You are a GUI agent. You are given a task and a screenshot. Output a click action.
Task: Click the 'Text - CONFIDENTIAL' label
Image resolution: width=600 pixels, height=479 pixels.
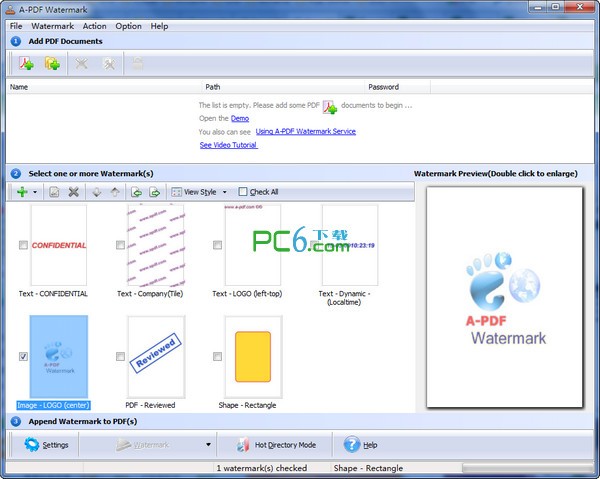(x=53, y=293)
